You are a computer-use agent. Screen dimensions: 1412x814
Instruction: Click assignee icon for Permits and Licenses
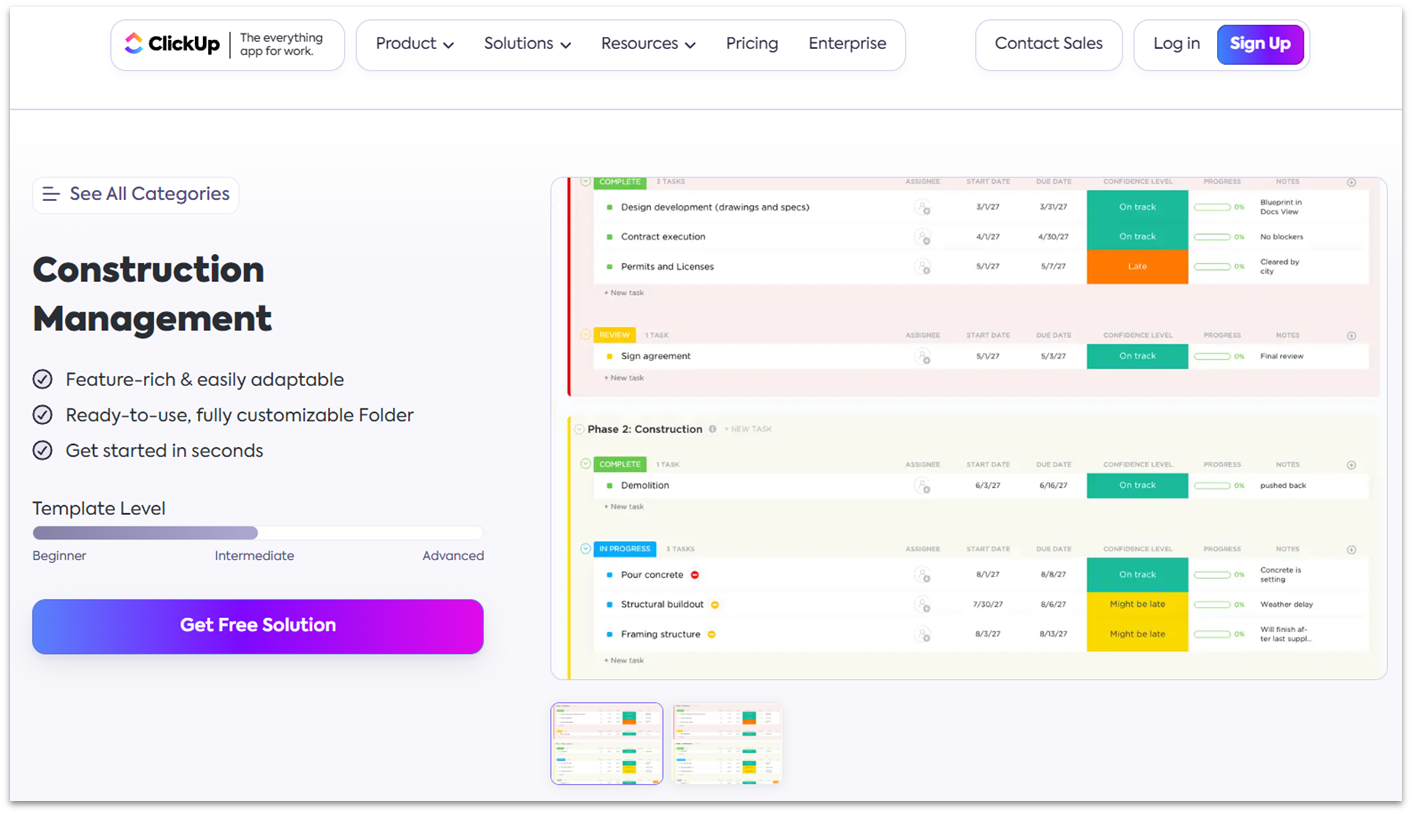922,267
